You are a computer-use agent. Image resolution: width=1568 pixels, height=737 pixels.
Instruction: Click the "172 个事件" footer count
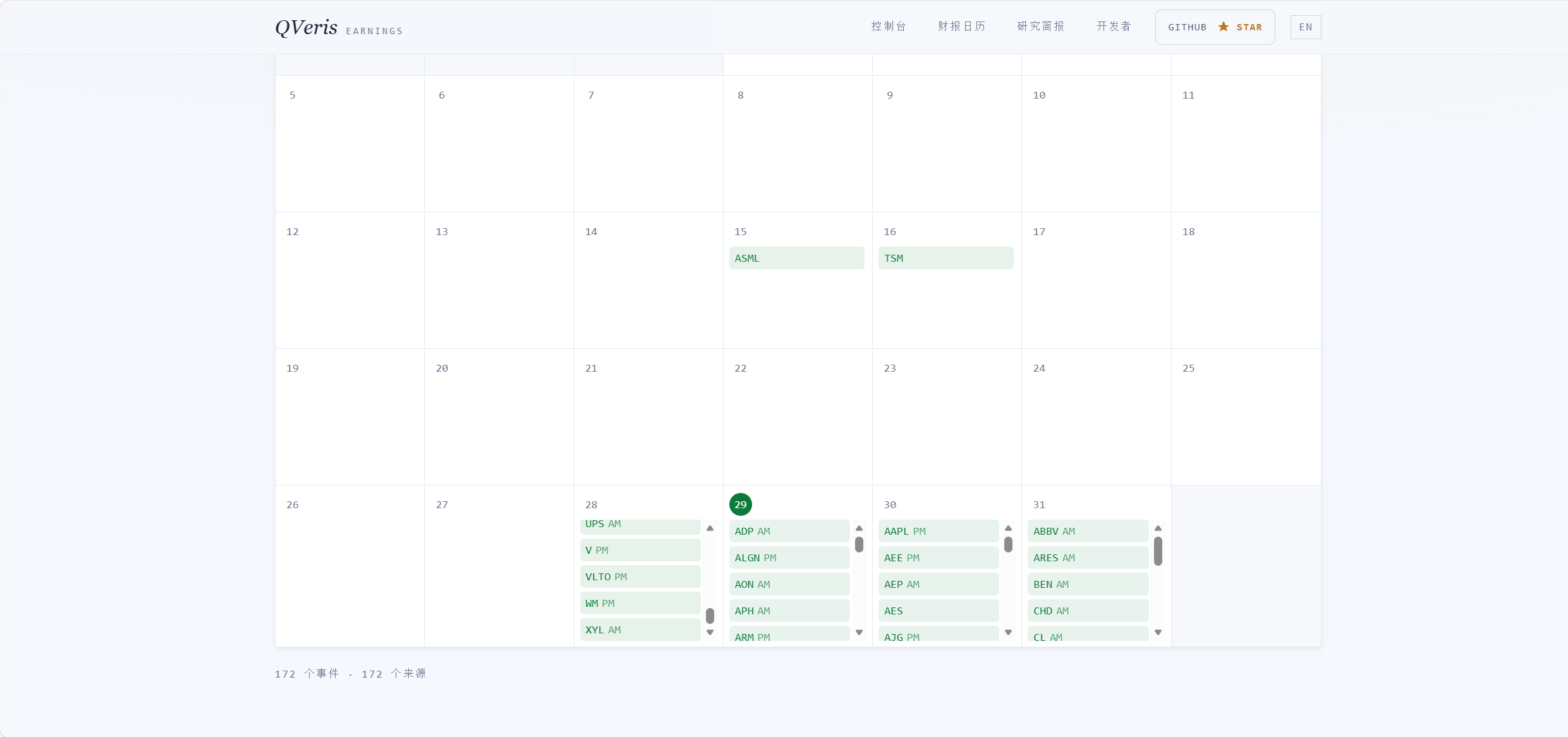click(307, 674)
